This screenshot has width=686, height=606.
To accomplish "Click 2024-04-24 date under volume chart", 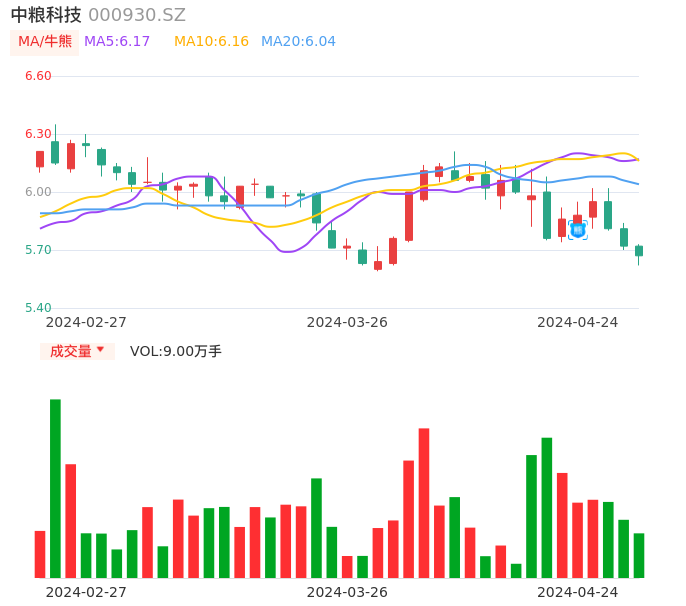I will pos(578,592).
